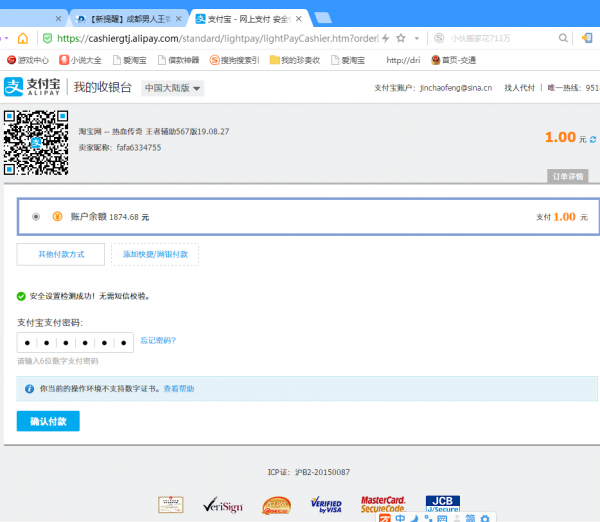Open the 游戏中心 bookmark
This screenshot has width=600, height=522.
pyautogui.click(x=28, y=60)
